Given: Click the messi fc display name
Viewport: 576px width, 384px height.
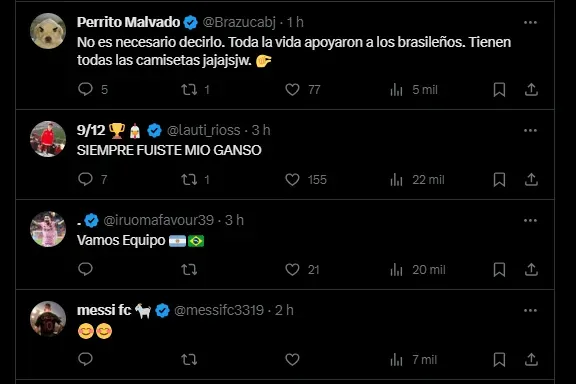Looking at the screenshot, I should [104, 311].
